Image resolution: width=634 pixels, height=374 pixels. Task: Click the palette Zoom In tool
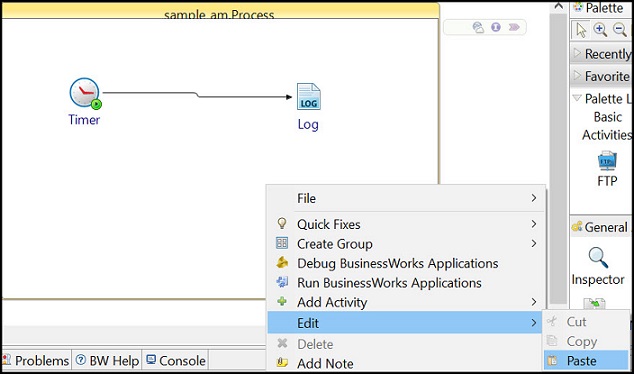600,30
